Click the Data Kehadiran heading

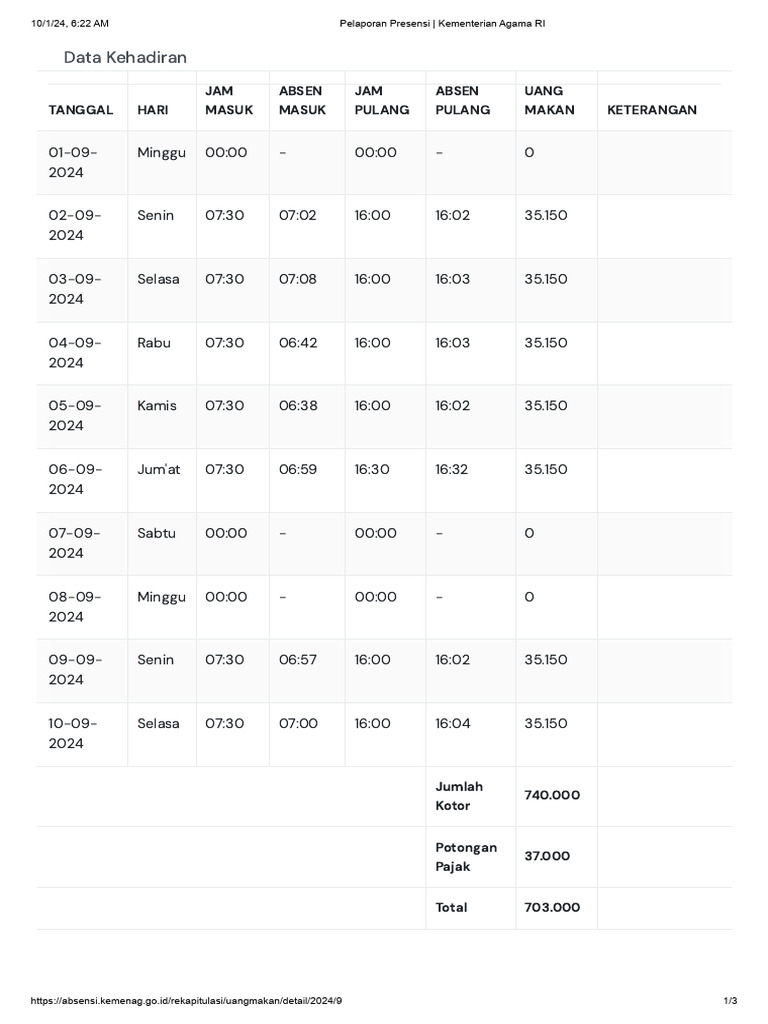coord(125,57)
